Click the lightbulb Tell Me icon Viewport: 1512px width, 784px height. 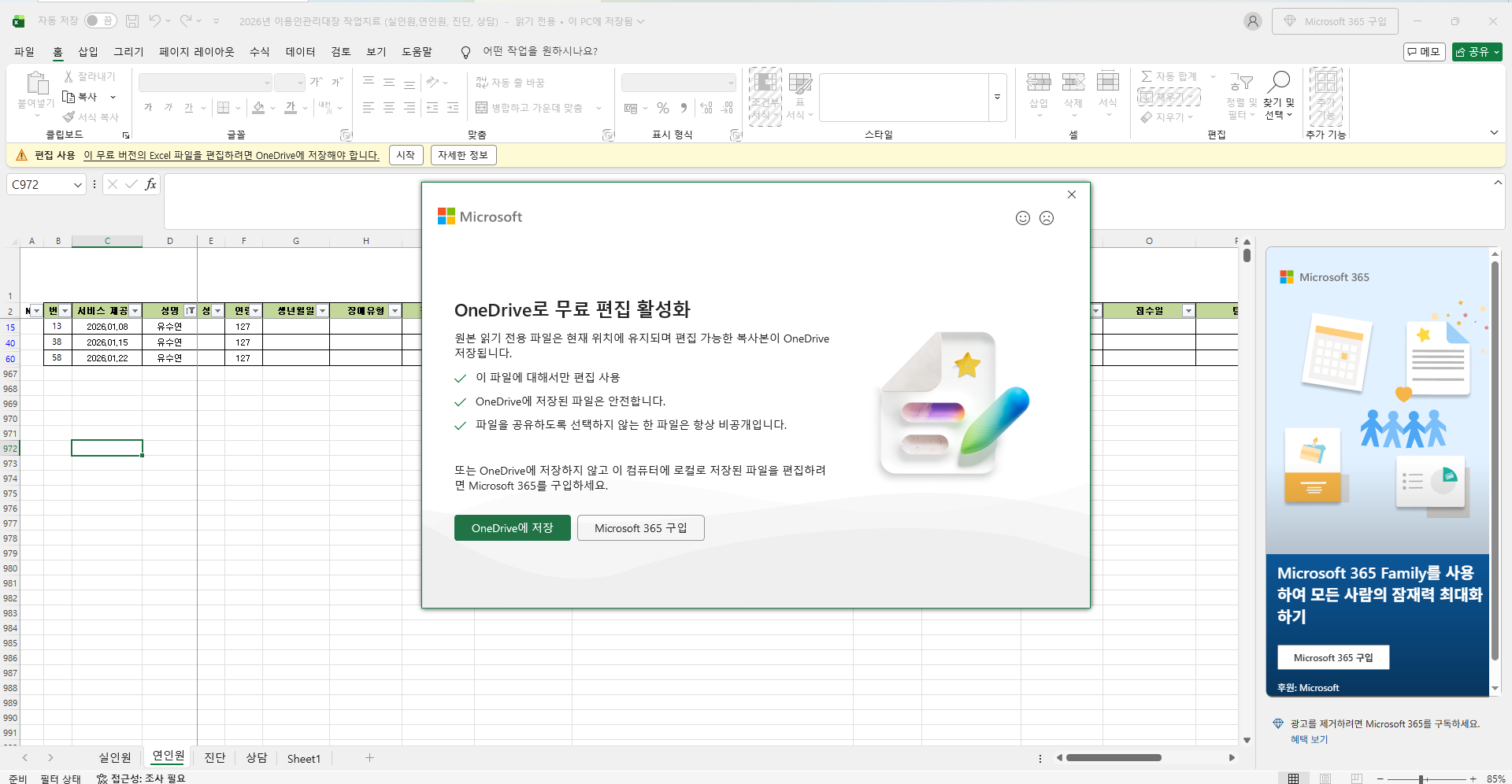465,52
